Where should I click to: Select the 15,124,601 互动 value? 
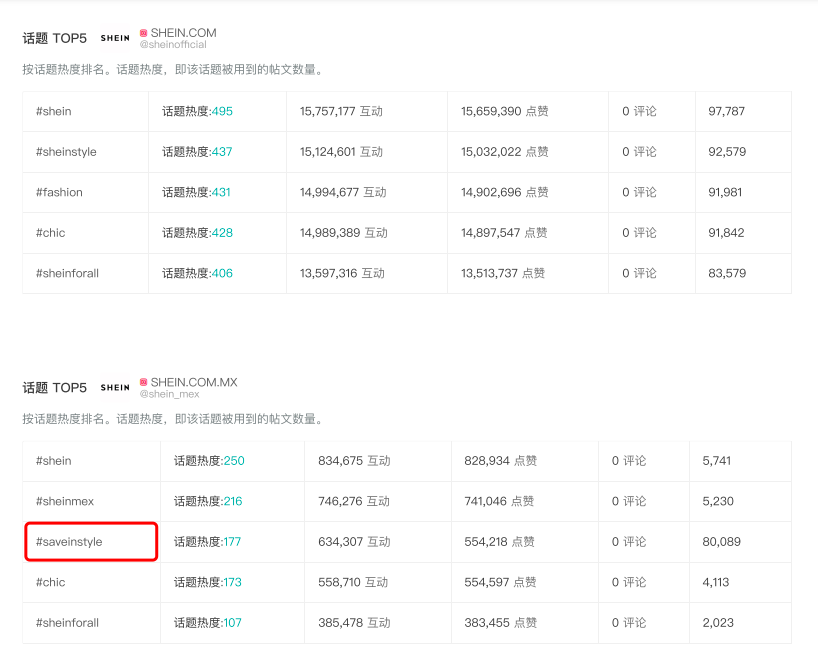341,152
